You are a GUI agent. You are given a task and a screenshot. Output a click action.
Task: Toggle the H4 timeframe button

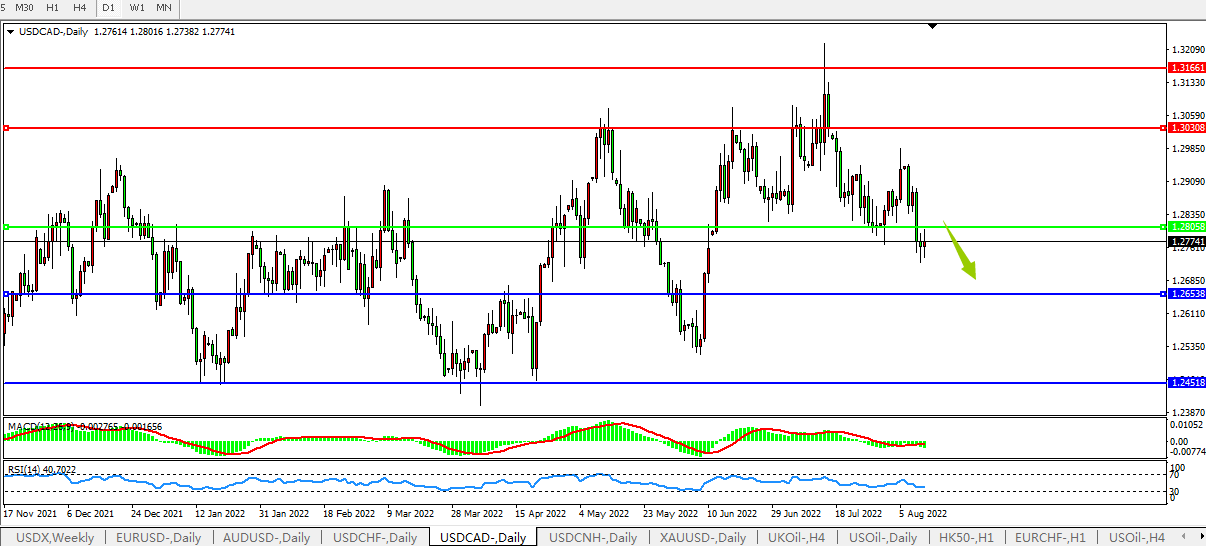coord(80,8)
